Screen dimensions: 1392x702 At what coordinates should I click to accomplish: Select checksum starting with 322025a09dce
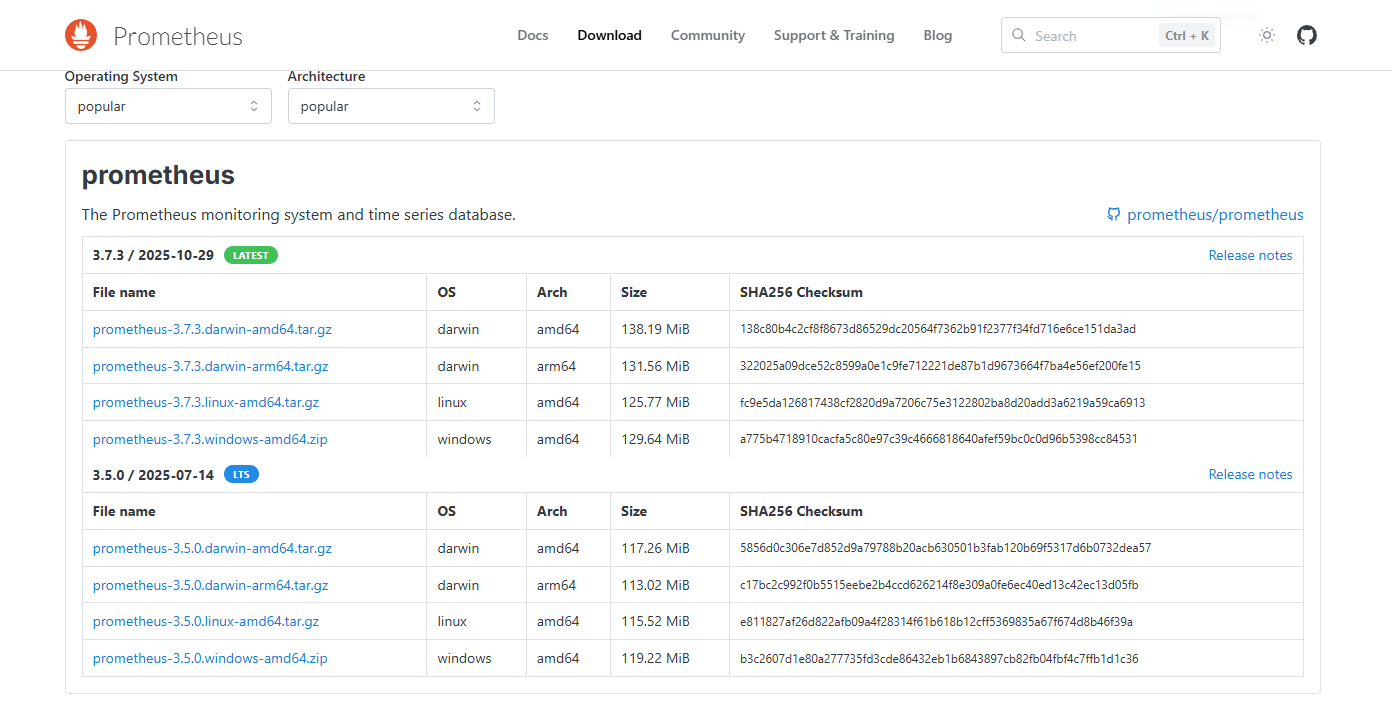coord(940,366)
